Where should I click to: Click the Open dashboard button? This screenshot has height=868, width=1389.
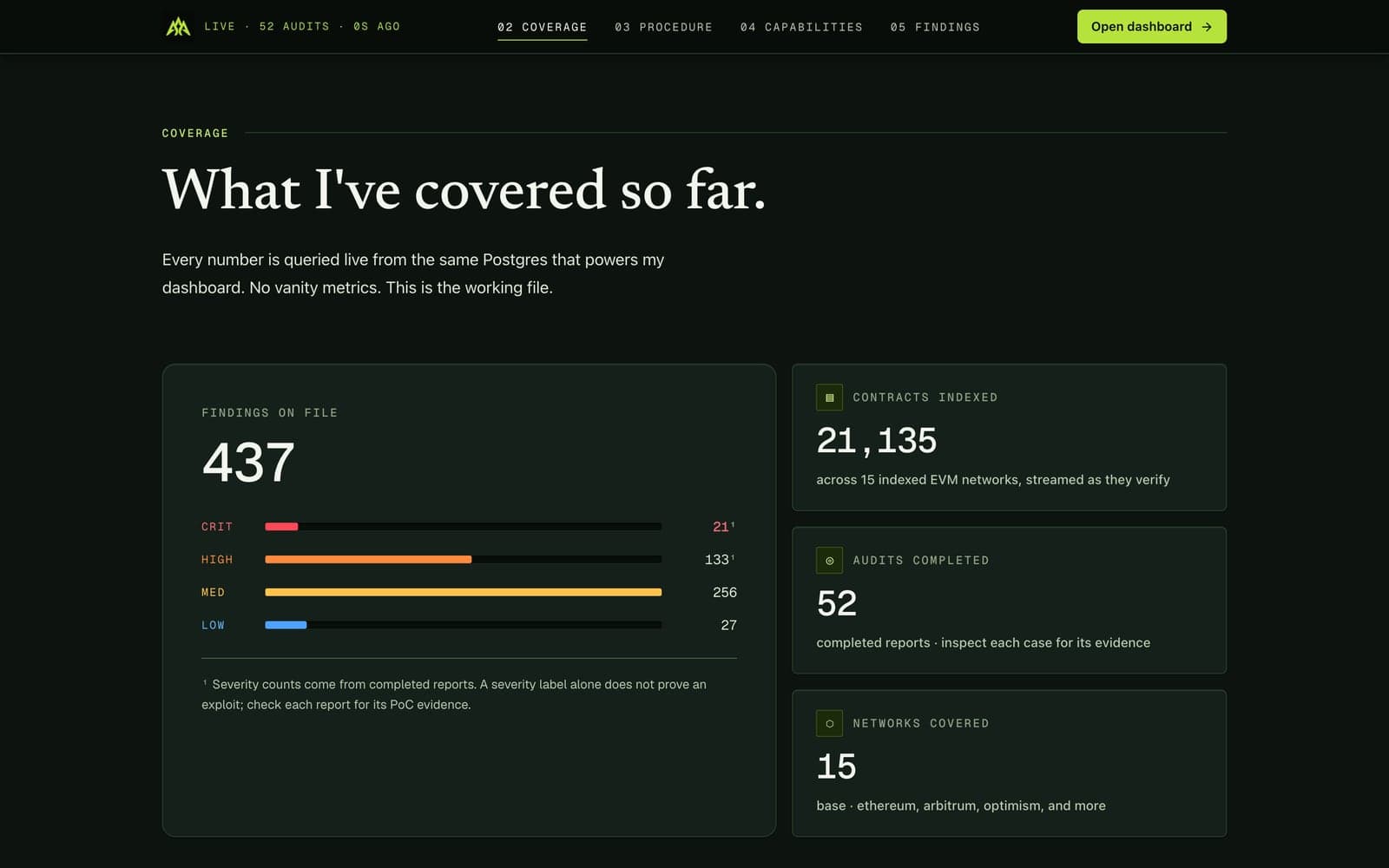[x=1152, y=27]
